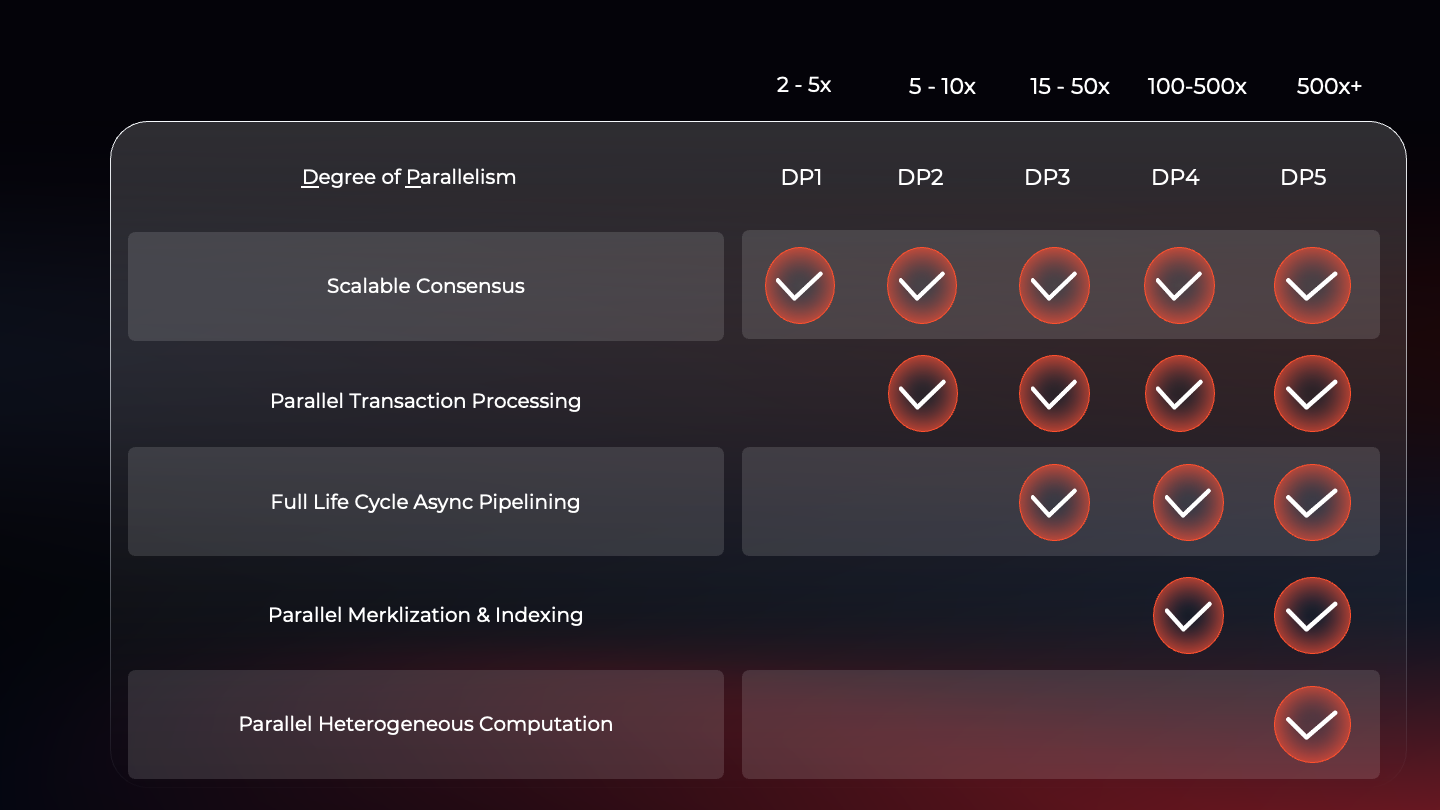Select the Parallel Transaction Processing DP2 checkmark

pyautogui.click(x=922, y=394)
